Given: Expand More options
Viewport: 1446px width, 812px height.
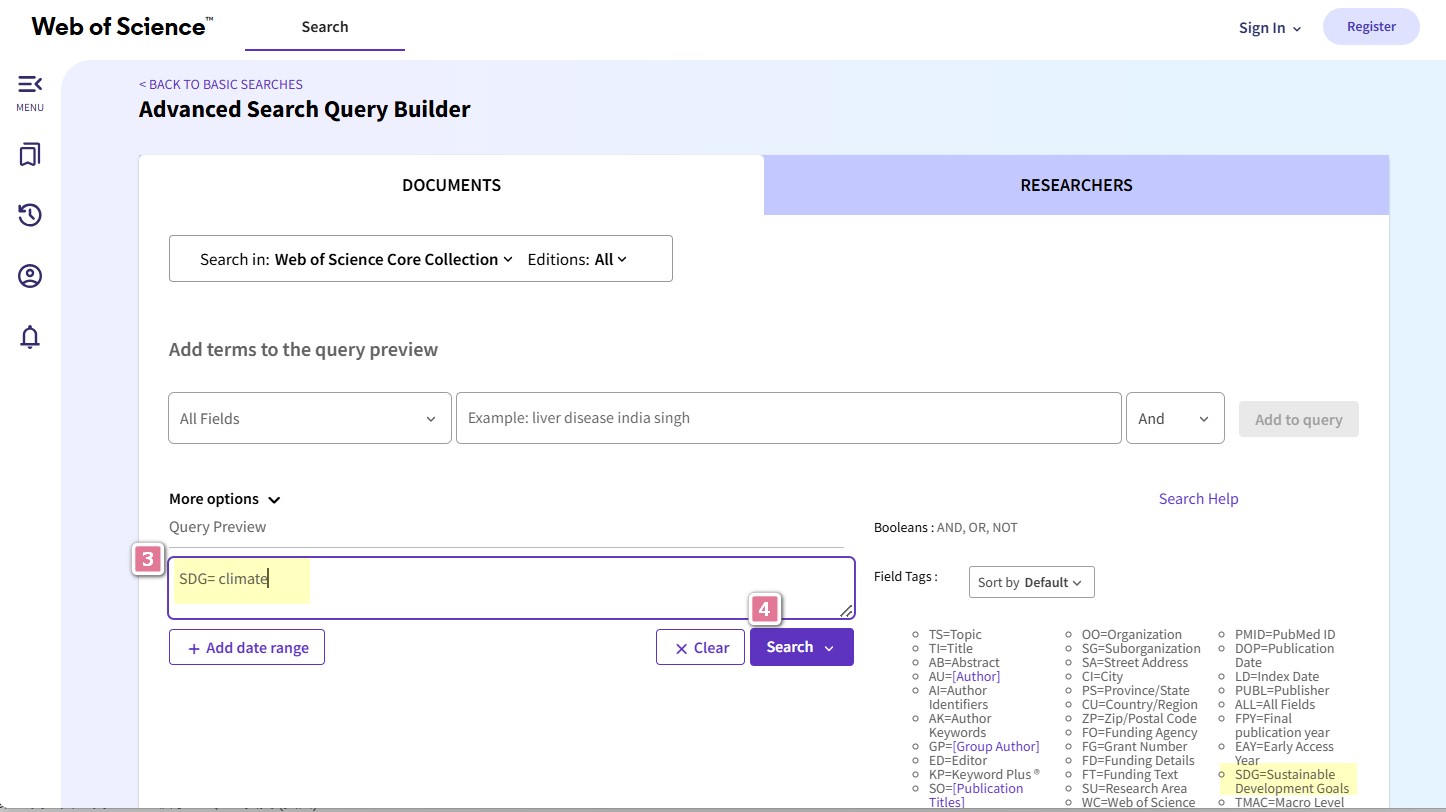Looking at the screenshot, I should (x=225, y=499).
